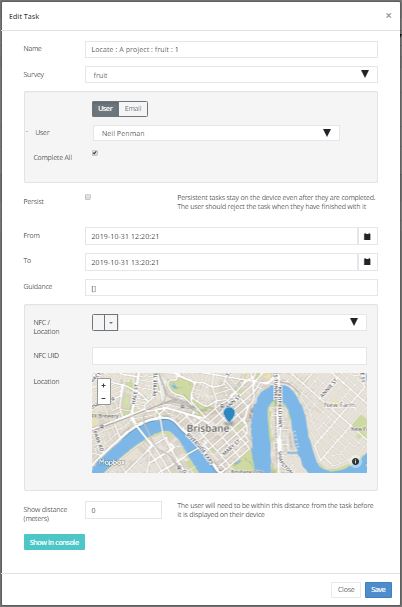
Task: Click into the NFC UID field
Action: [x=229, y=356]
